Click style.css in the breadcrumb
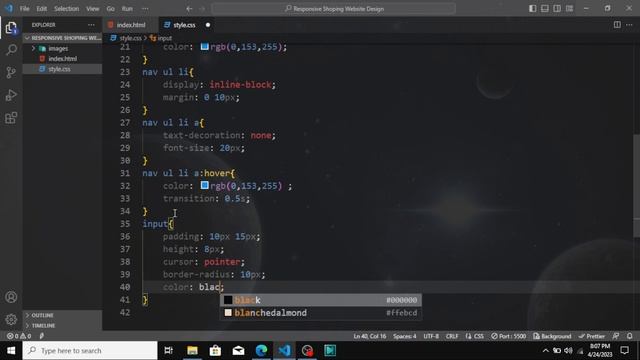This screenshot has height=360, width=640. click(130, 38)
